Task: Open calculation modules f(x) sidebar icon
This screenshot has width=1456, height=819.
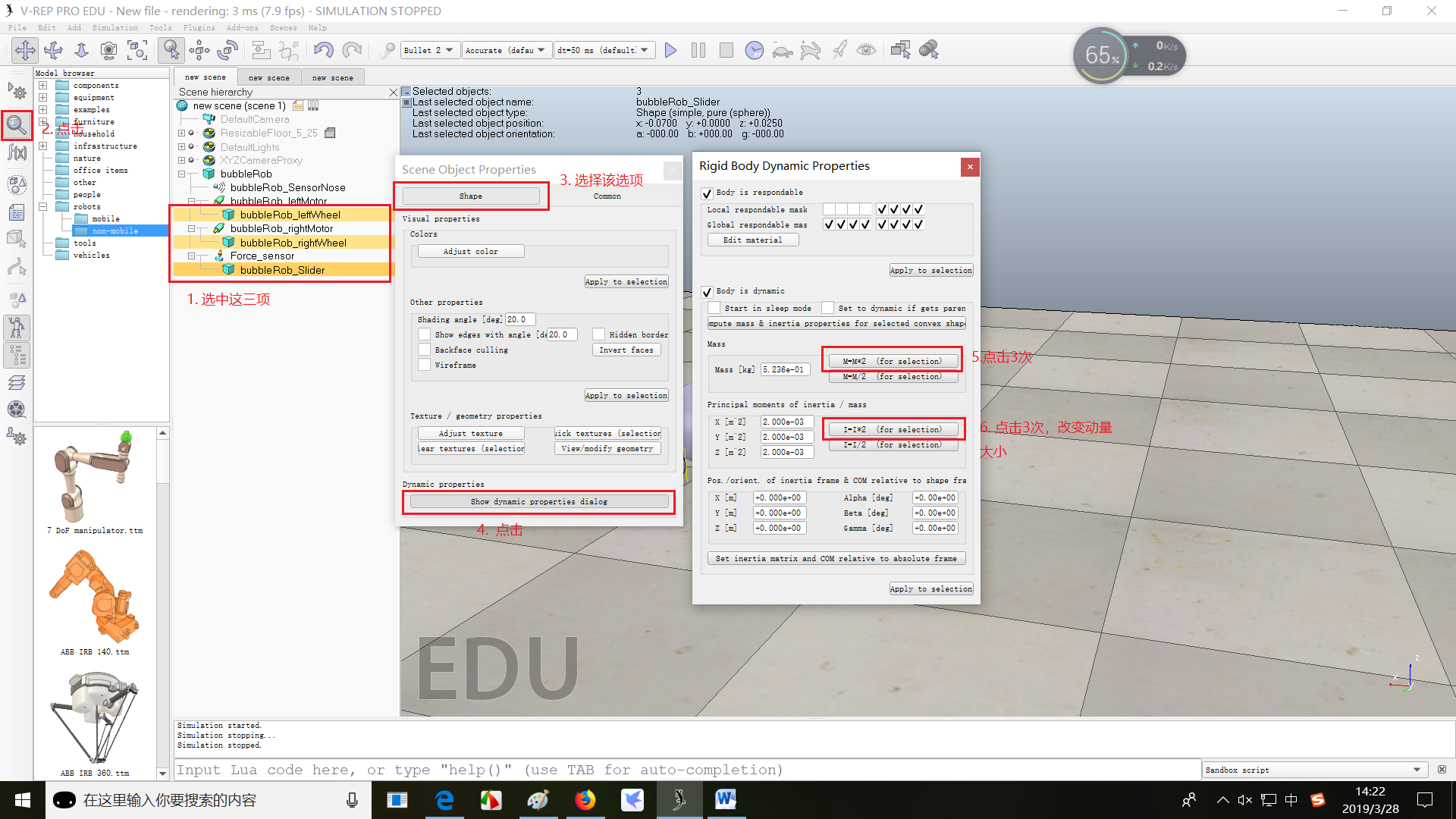Action: coord(17,153)
